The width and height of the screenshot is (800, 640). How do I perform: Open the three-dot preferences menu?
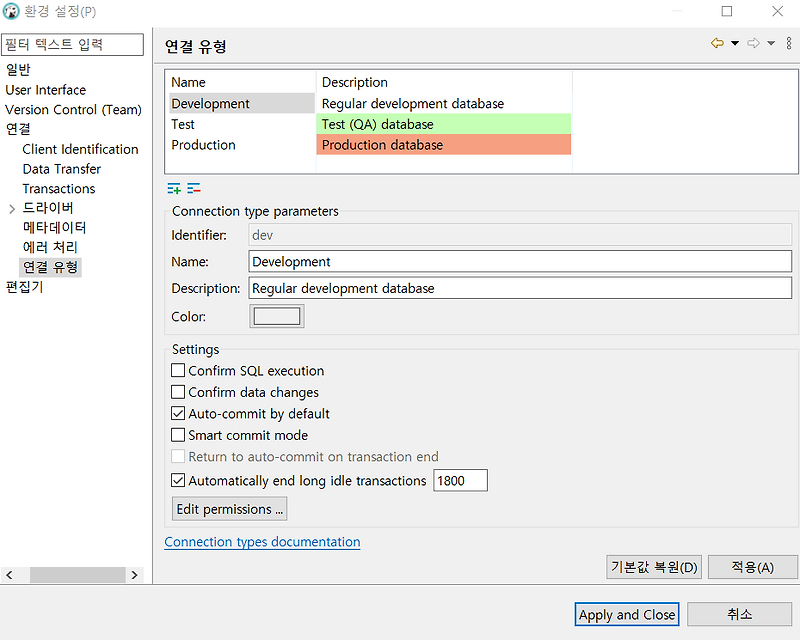click(x=789, y=43)
